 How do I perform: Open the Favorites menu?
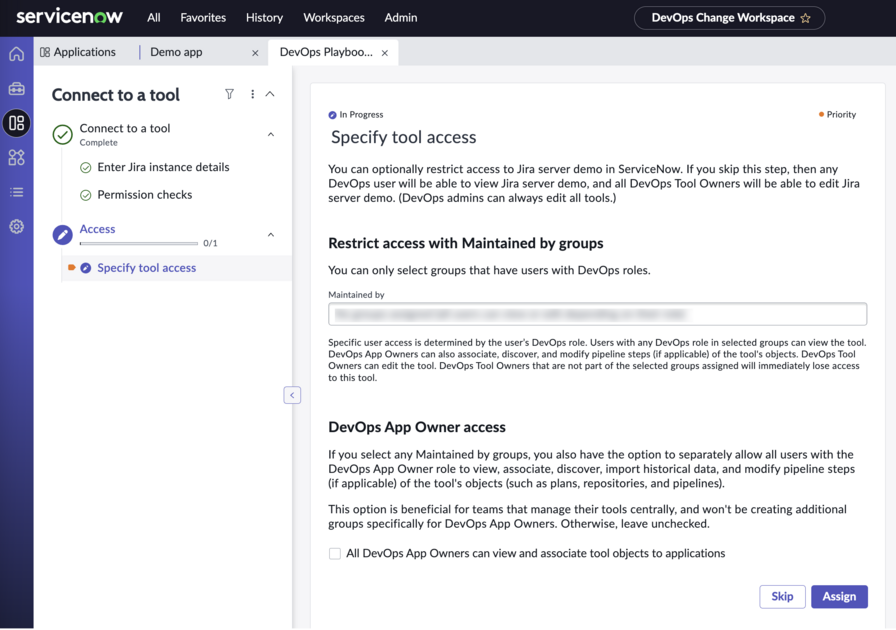click(x=203, y=18)
